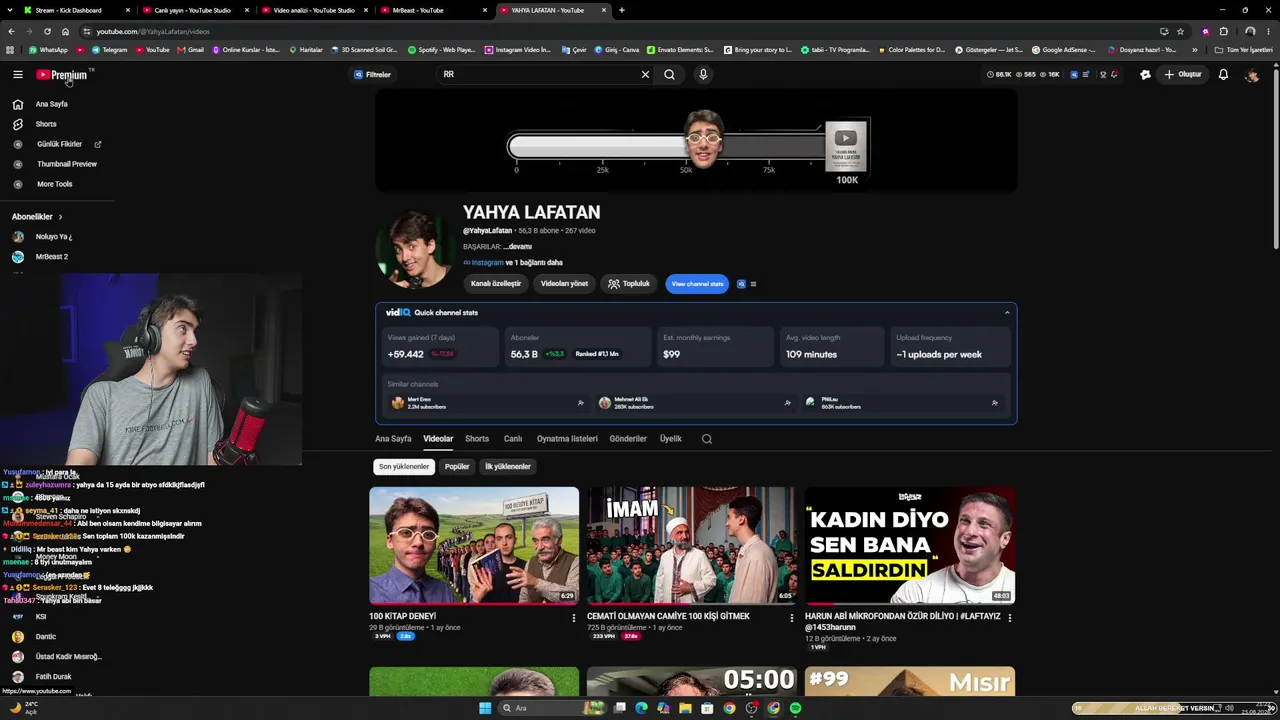
Task: Click inside the YouTube search field
Action: point(540,75)
